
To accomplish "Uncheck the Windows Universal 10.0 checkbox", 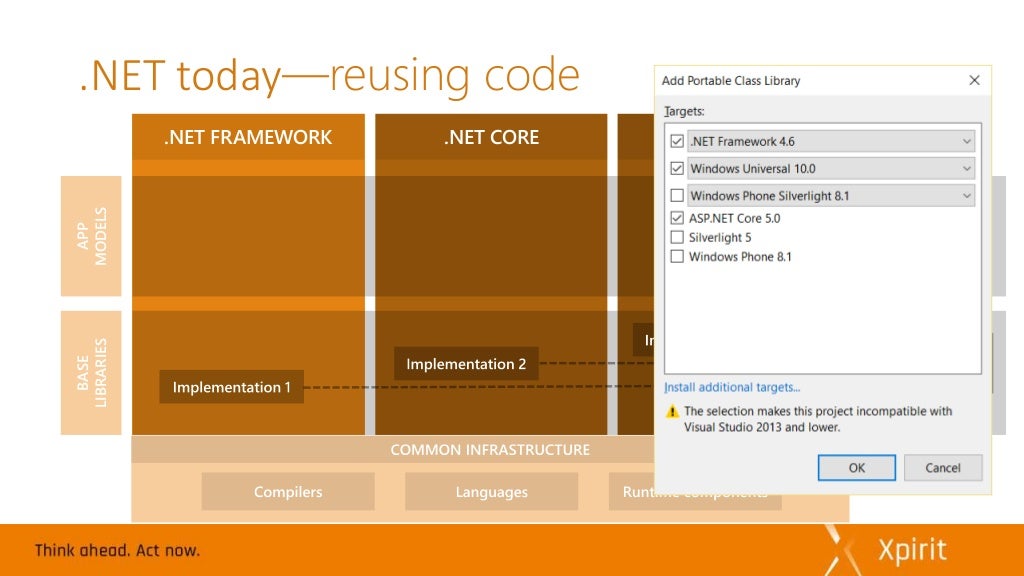I will tap(677, 168).
